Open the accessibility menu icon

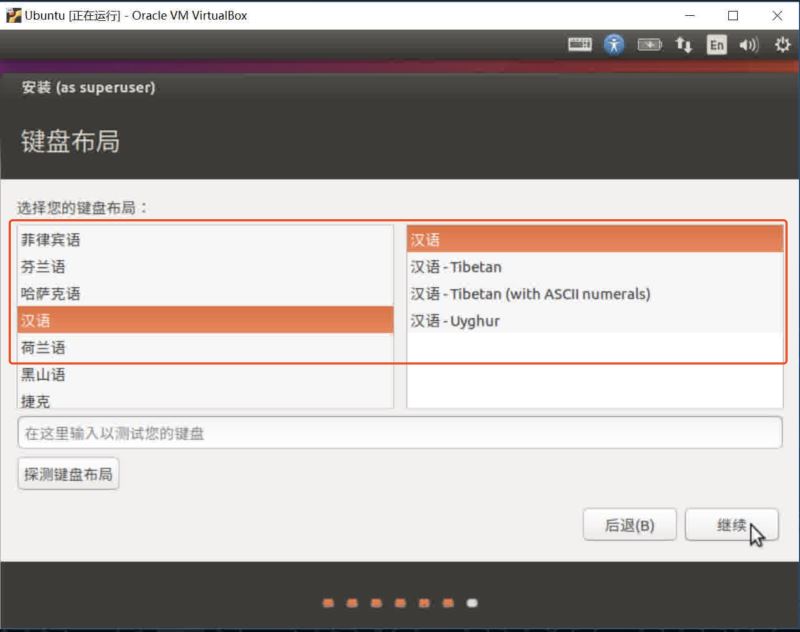point(614,45)
